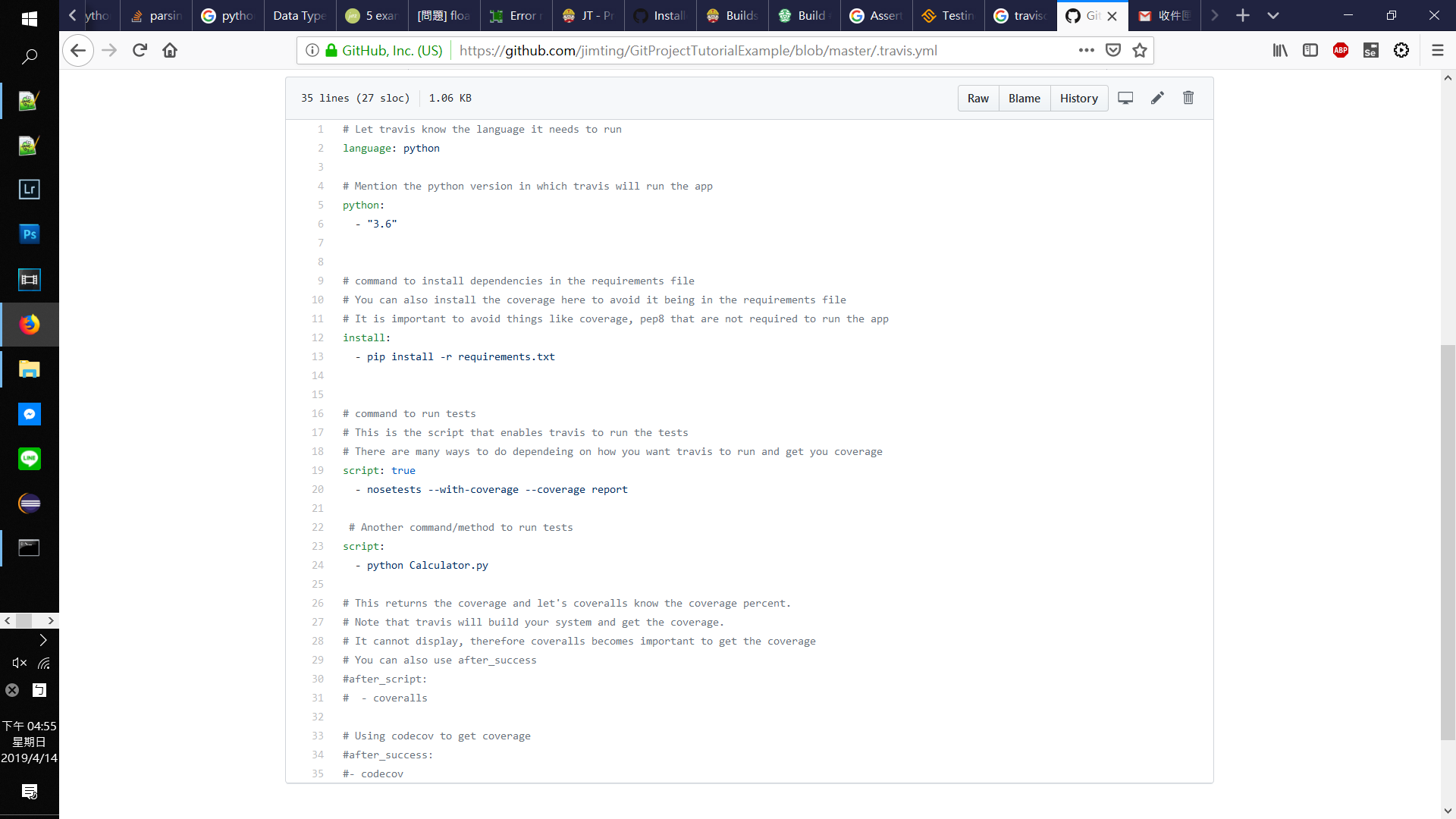Open the Firefox hamburger menu

(x=1437, y=50)
